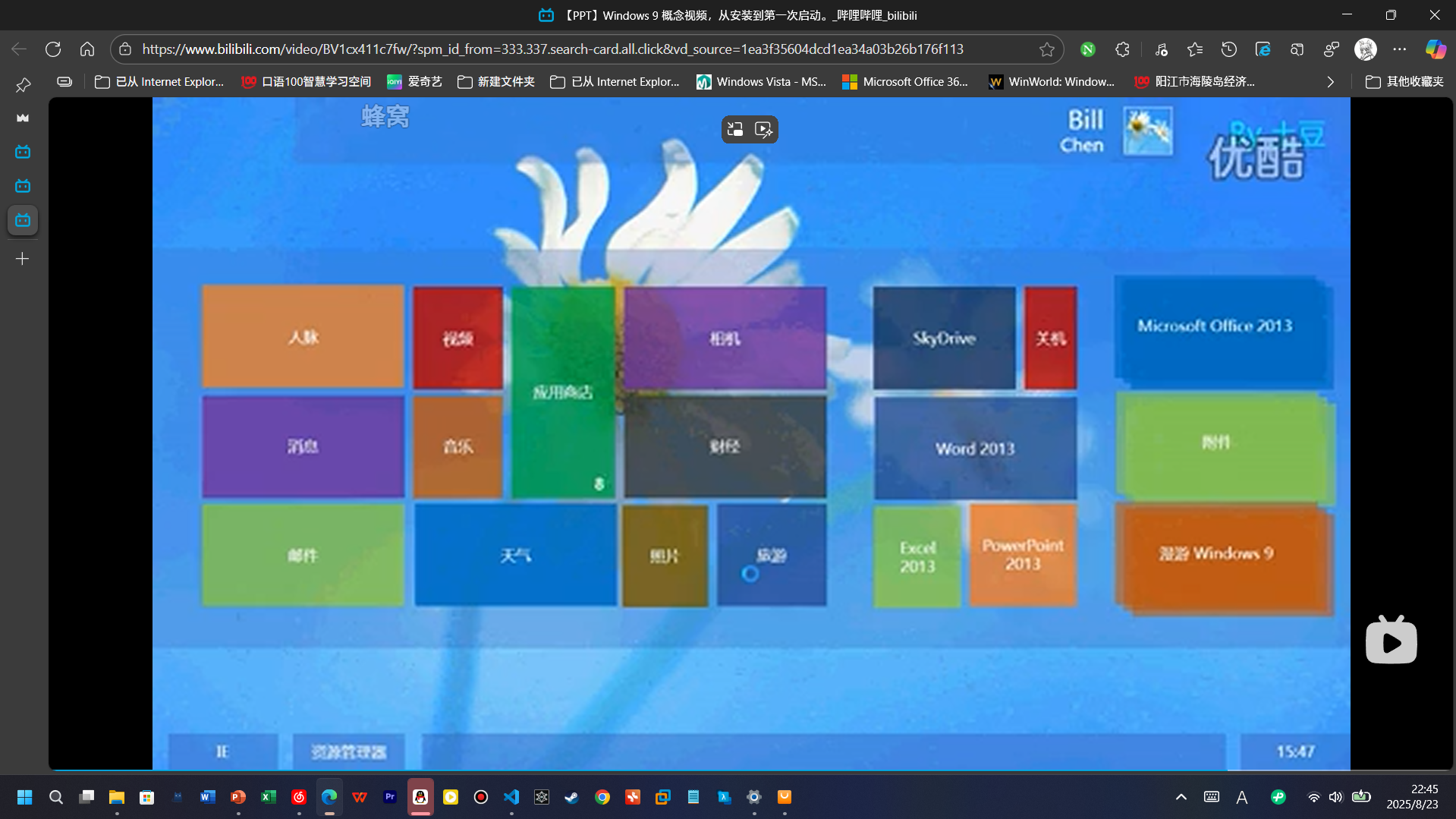Open the green N extension icon
Screen dimensions: 1456x819
coord(1088,49)
